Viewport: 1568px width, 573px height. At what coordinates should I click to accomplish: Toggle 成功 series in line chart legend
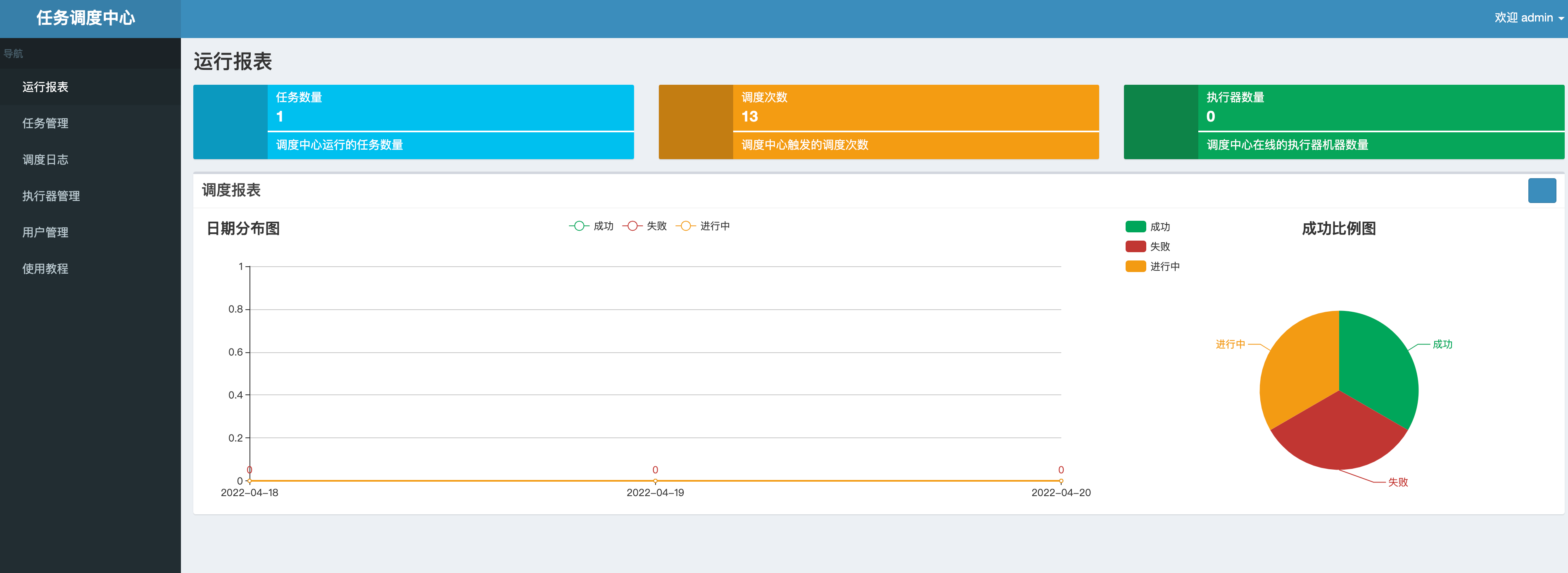pos(591,226)
